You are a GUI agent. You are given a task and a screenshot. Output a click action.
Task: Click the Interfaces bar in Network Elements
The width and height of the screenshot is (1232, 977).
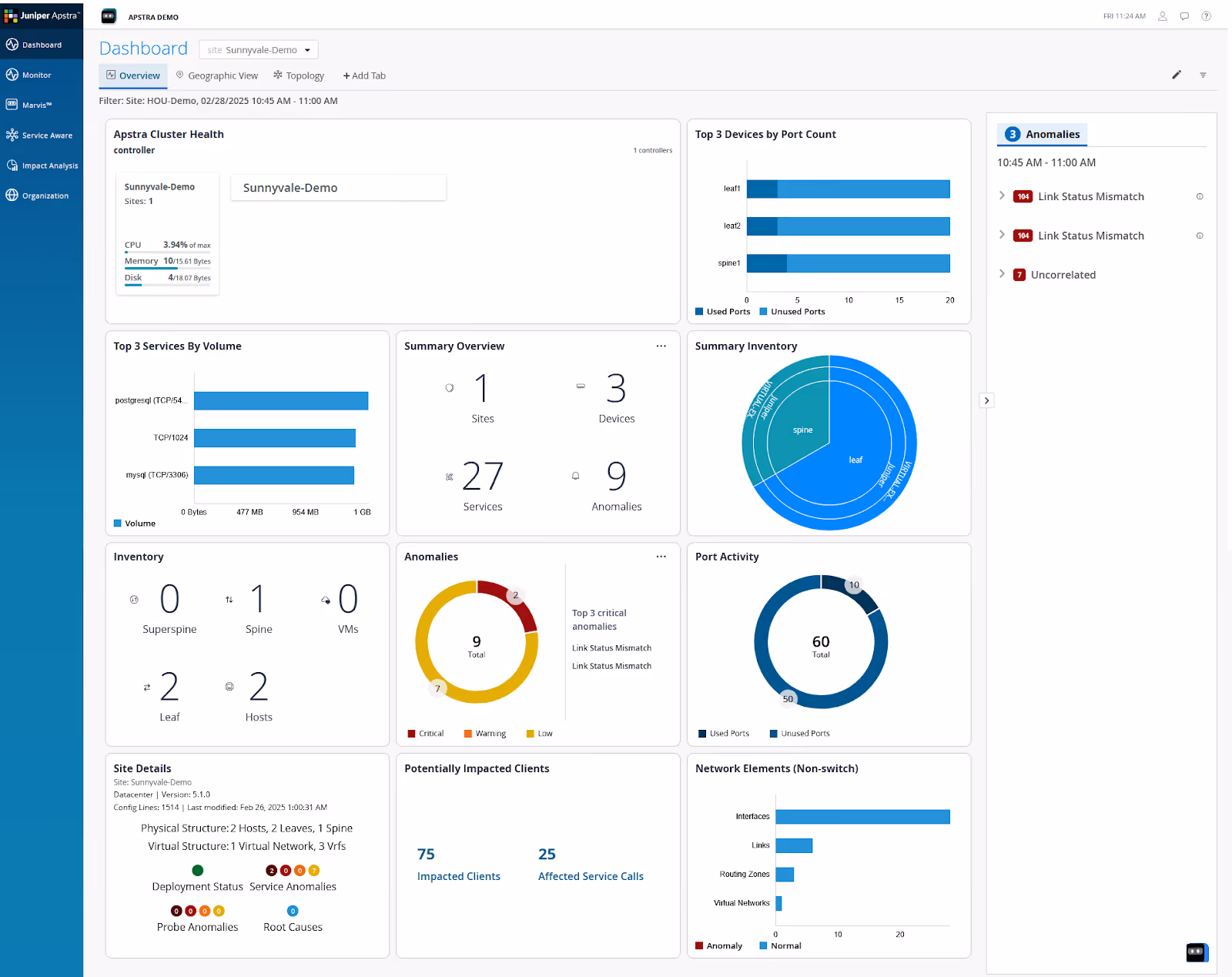pos(862,817)
